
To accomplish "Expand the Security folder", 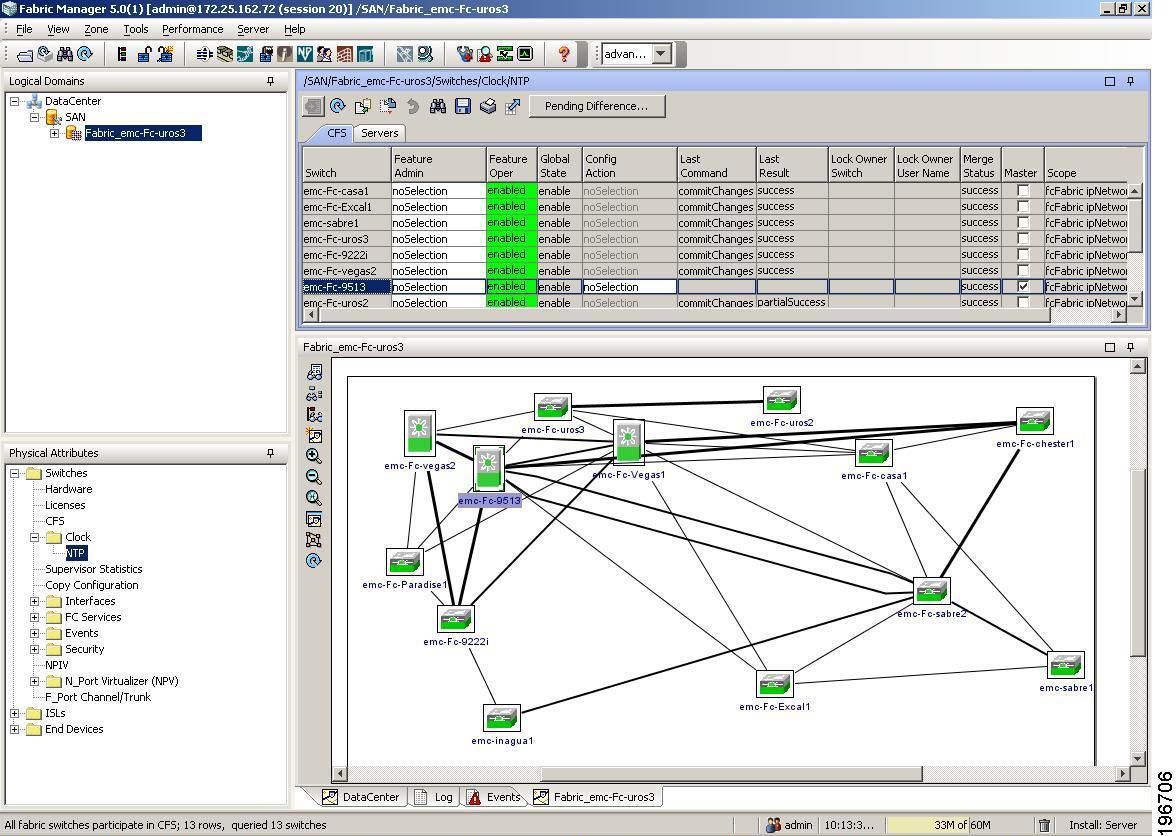I will point(34,649).
